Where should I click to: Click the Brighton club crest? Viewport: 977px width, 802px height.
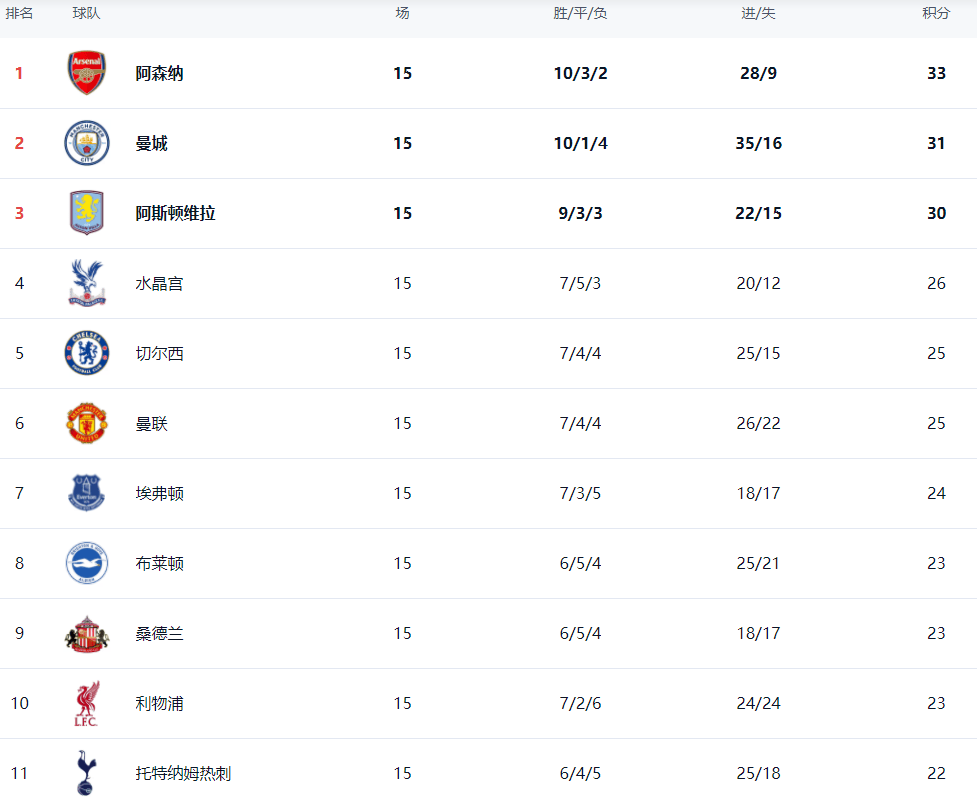[x=87, y=563]
